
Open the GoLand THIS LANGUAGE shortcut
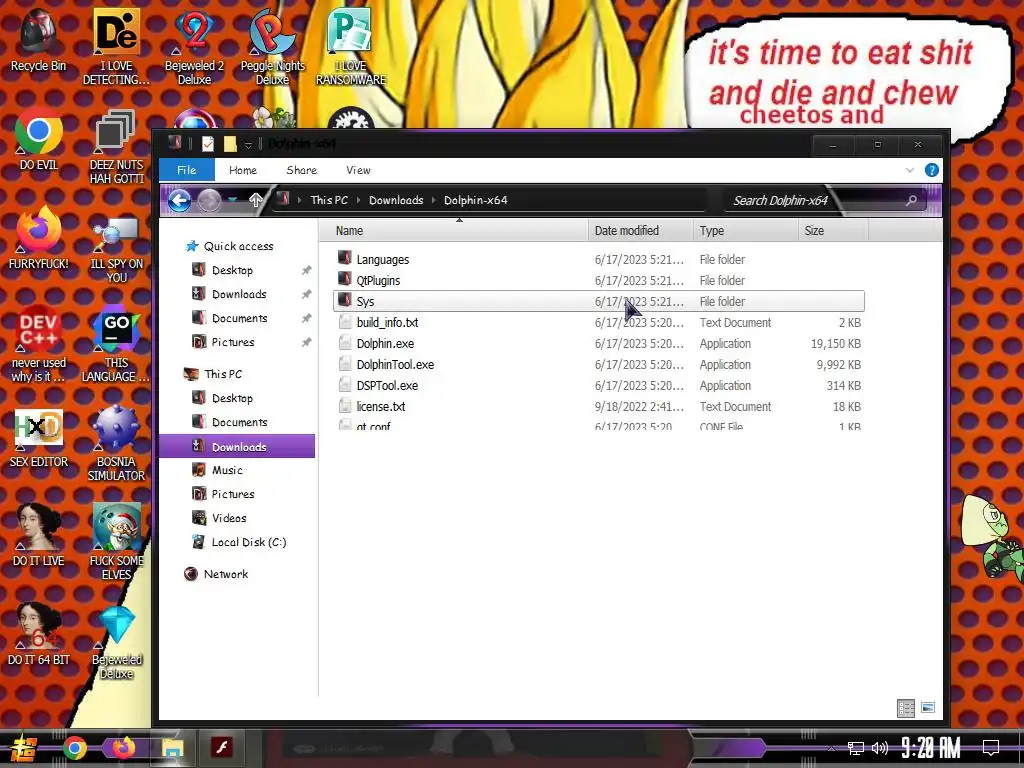click(x=116, y=344)
